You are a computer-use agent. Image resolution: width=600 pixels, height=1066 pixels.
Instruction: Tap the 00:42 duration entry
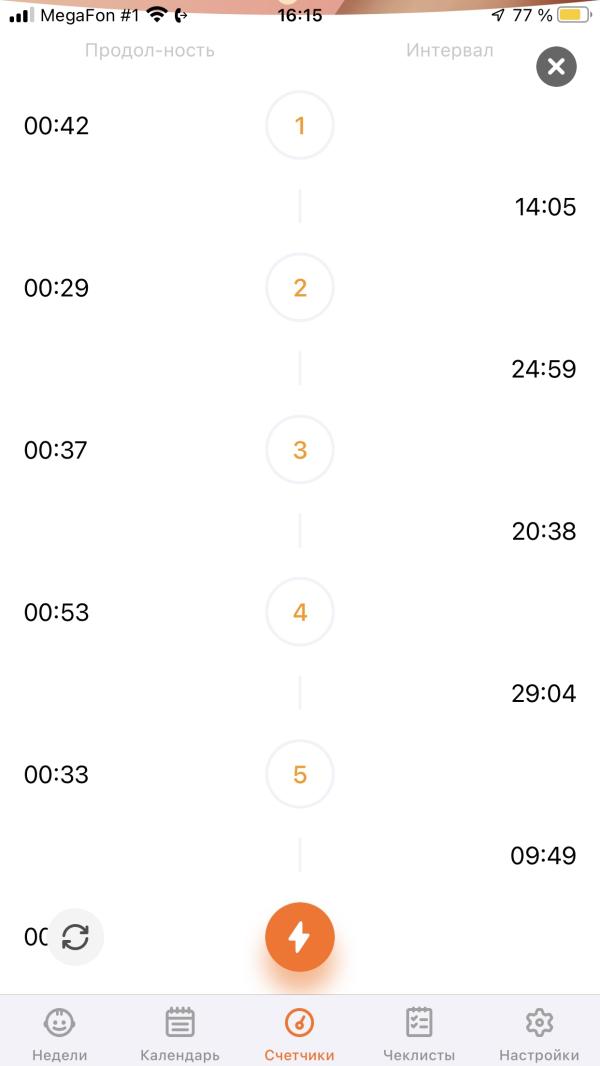56,126
